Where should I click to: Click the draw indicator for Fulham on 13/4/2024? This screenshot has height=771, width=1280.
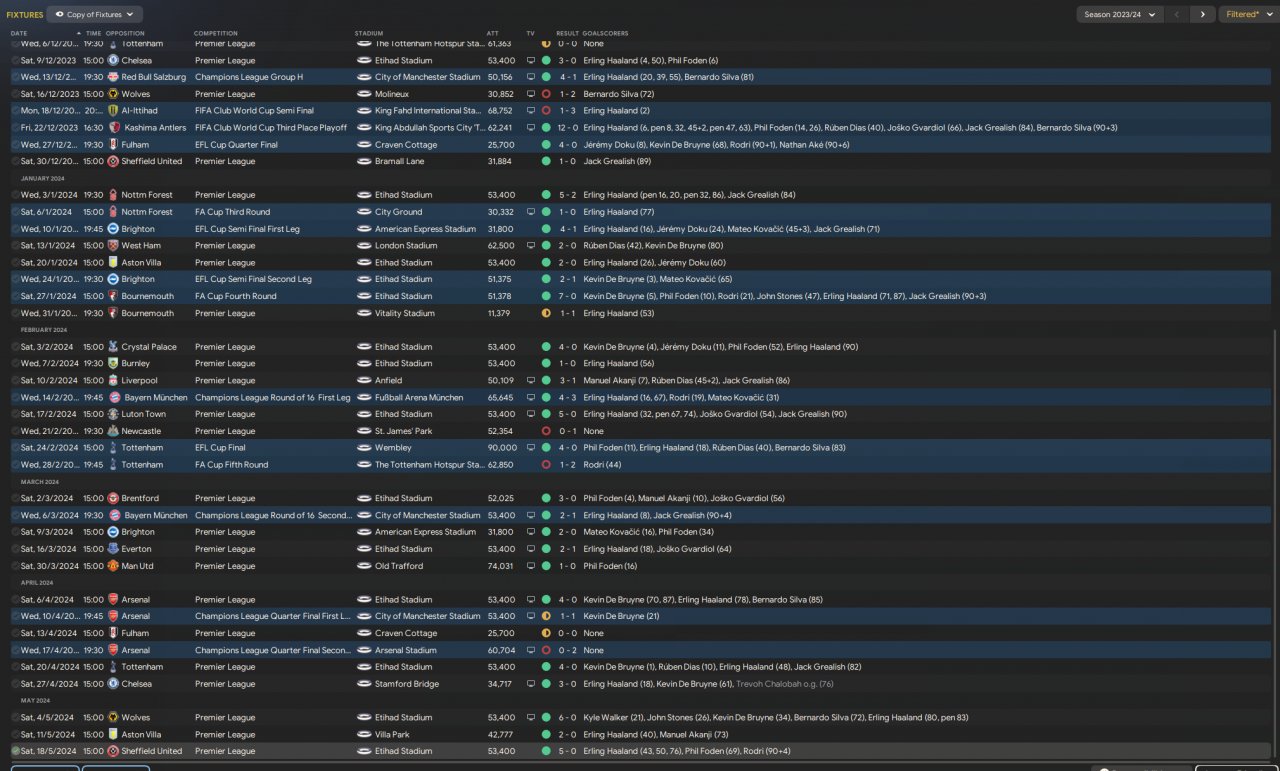[546, 633]
